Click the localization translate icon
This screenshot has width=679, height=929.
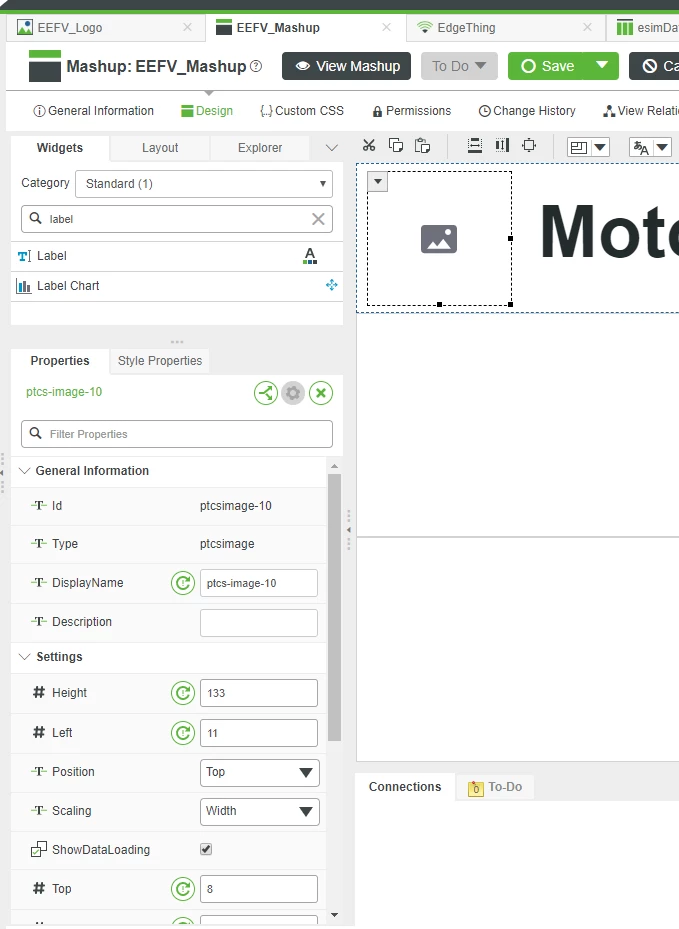[x=641, y=147]
